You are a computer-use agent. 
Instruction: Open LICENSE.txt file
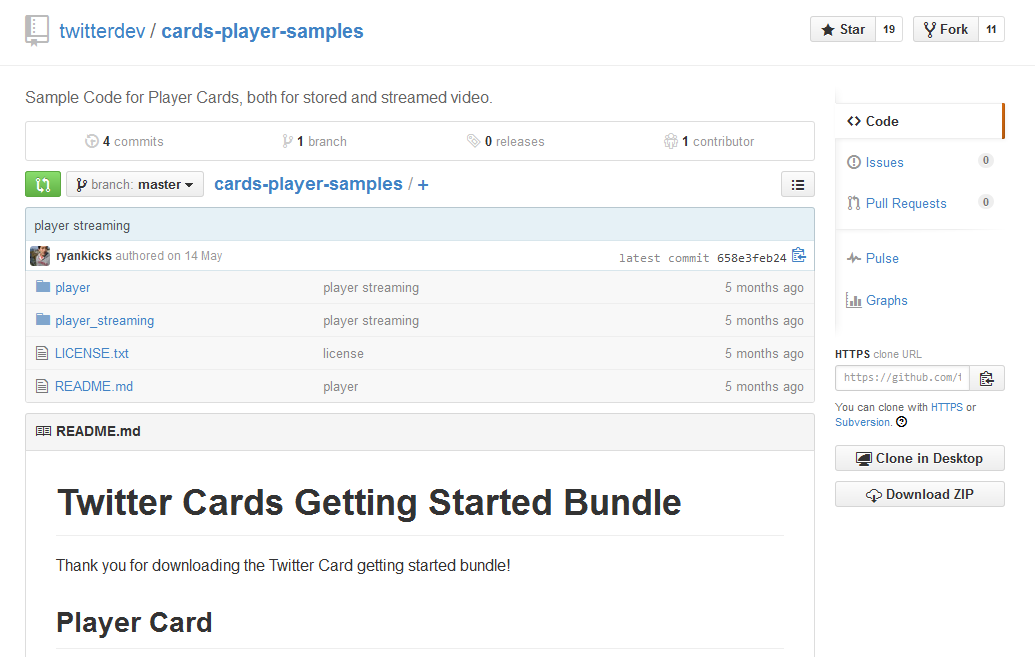(92, 353)
